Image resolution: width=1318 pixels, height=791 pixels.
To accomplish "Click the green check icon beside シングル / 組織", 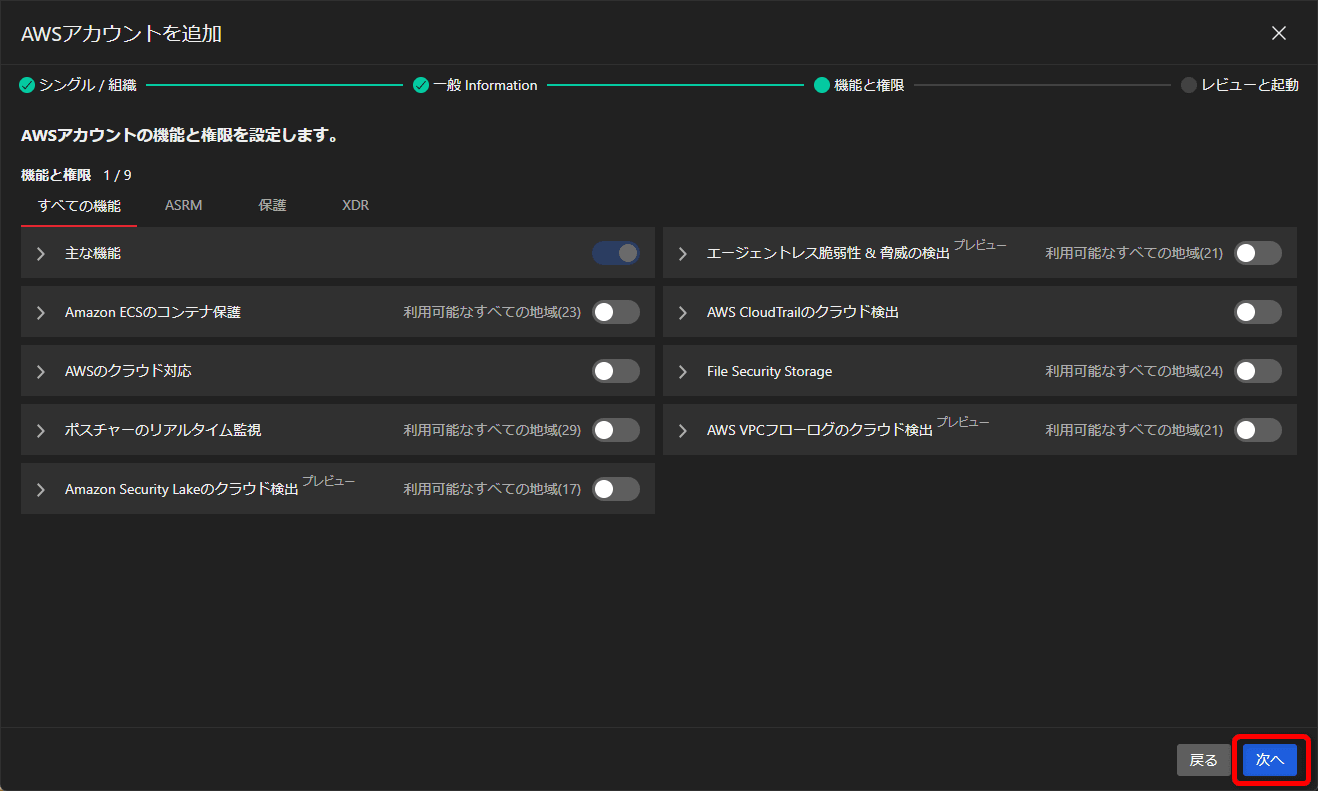I will click(27, 85).
